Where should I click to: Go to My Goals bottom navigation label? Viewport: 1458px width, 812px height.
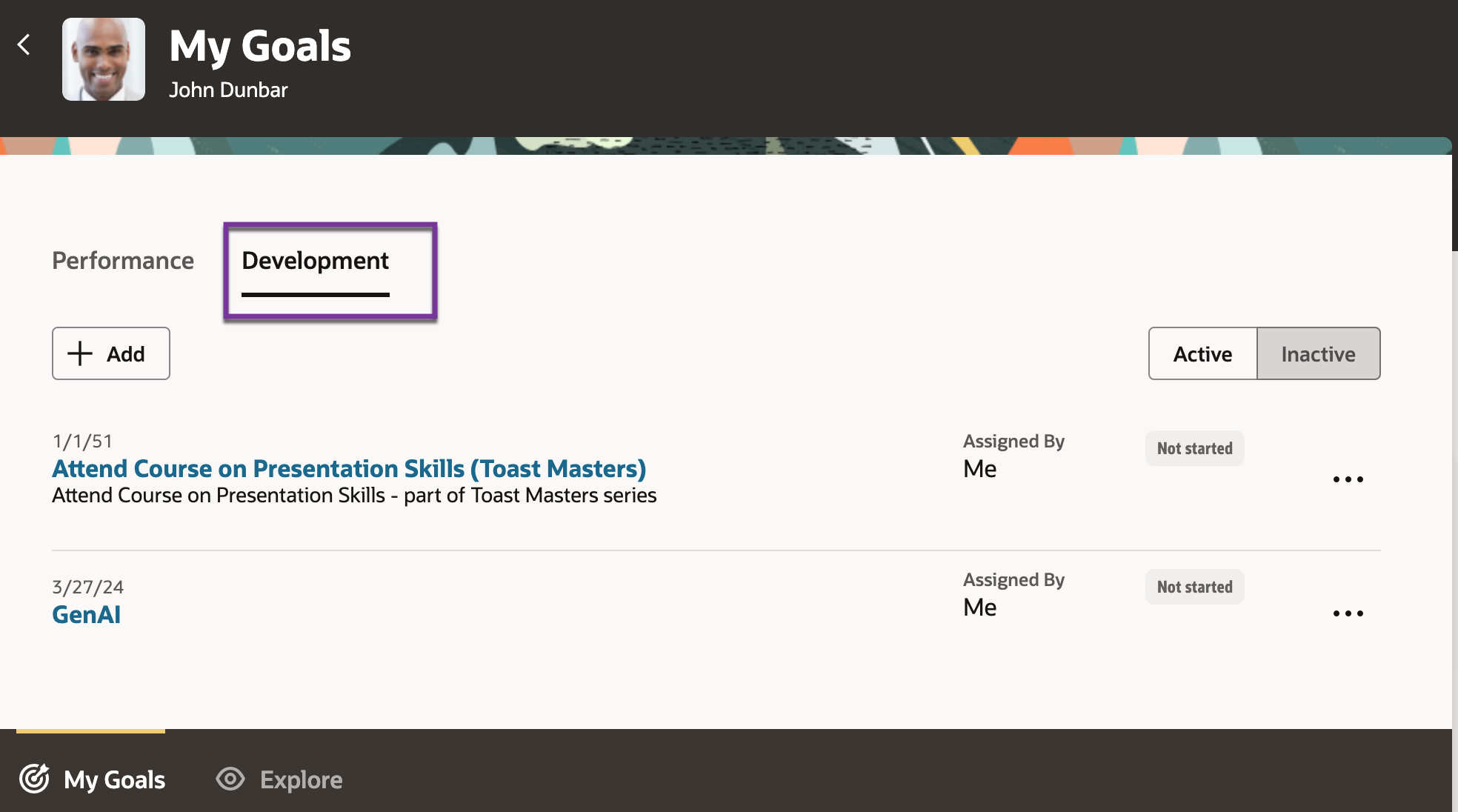click(115, 779)
